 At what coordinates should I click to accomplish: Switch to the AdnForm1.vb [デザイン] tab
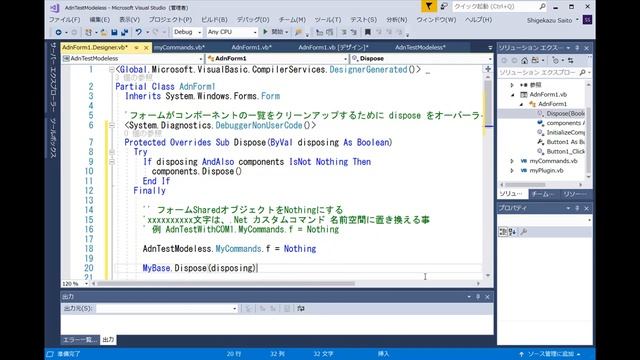pyautogui.click(x=333, y=47)
